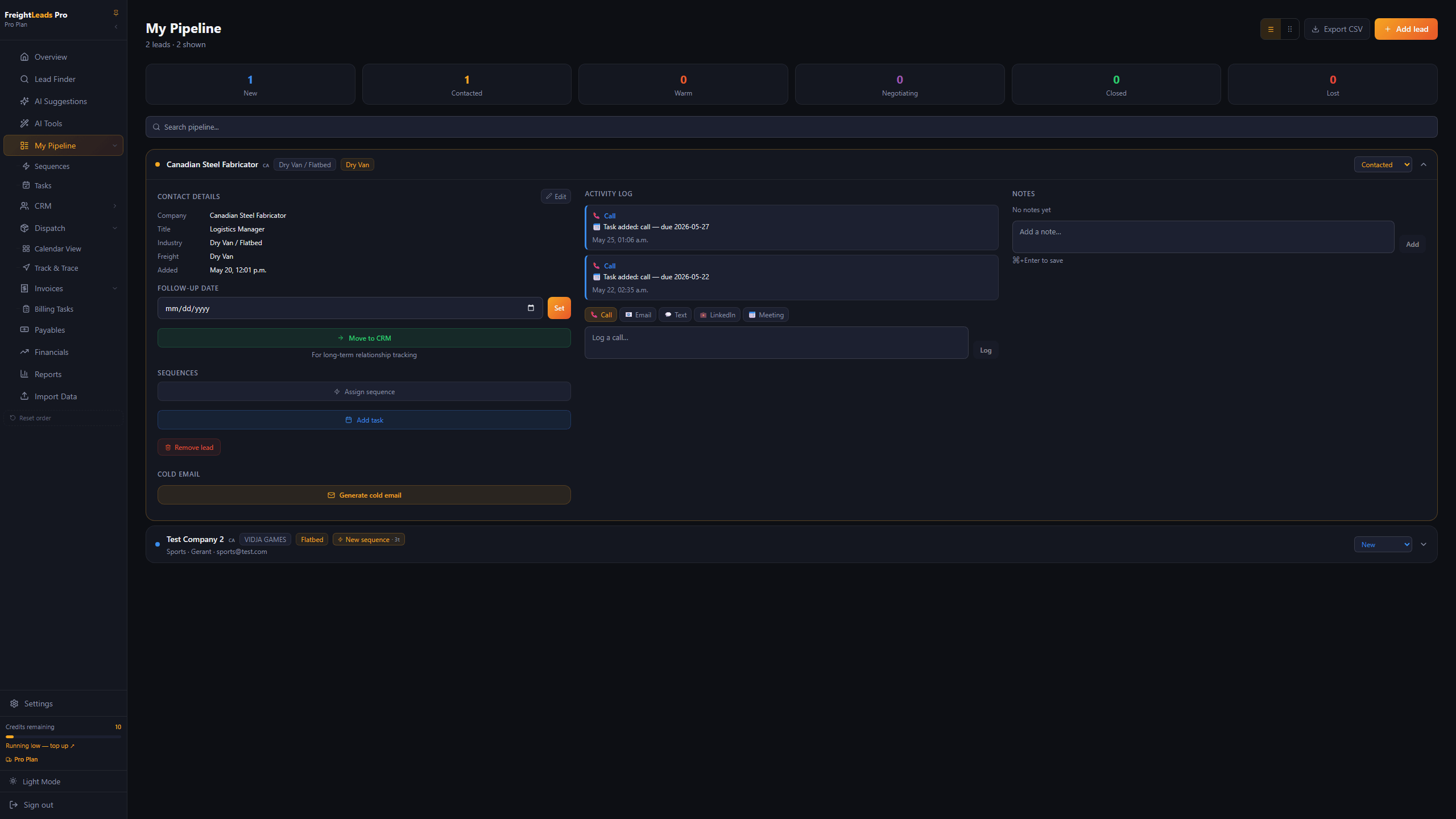Viewport: 1456px width, 819px height.
Task: Generate cold email with envelope button
Action: [x=364, y=495]
